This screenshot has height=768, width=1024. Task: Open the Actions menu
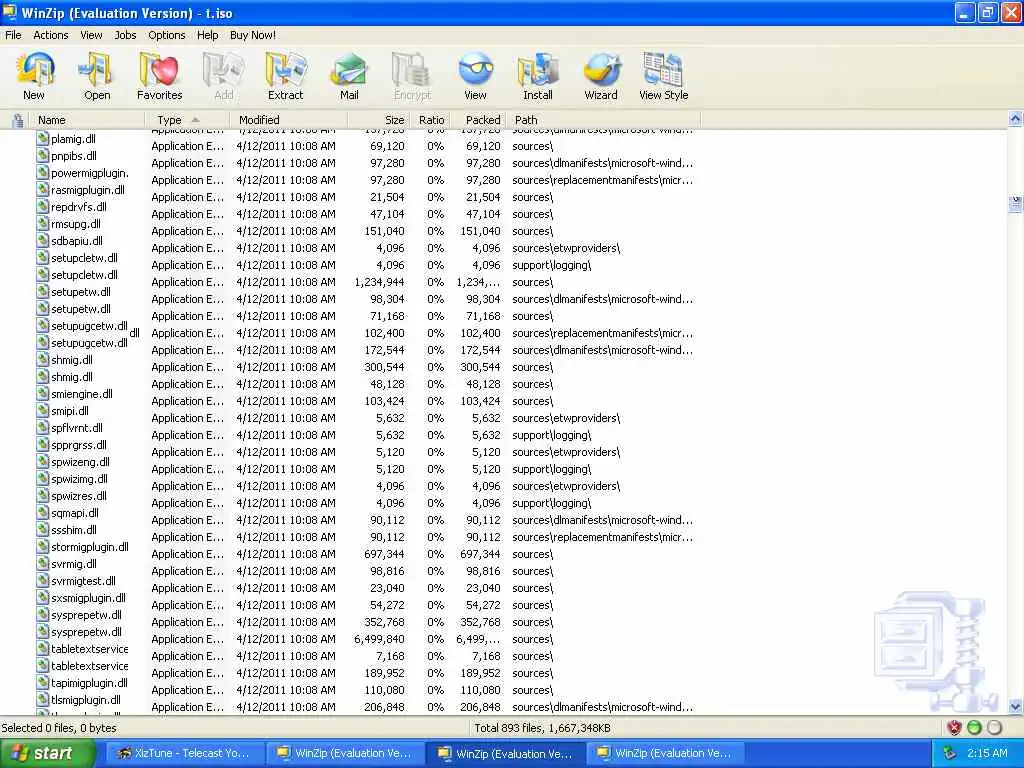(x=50, y=35)
